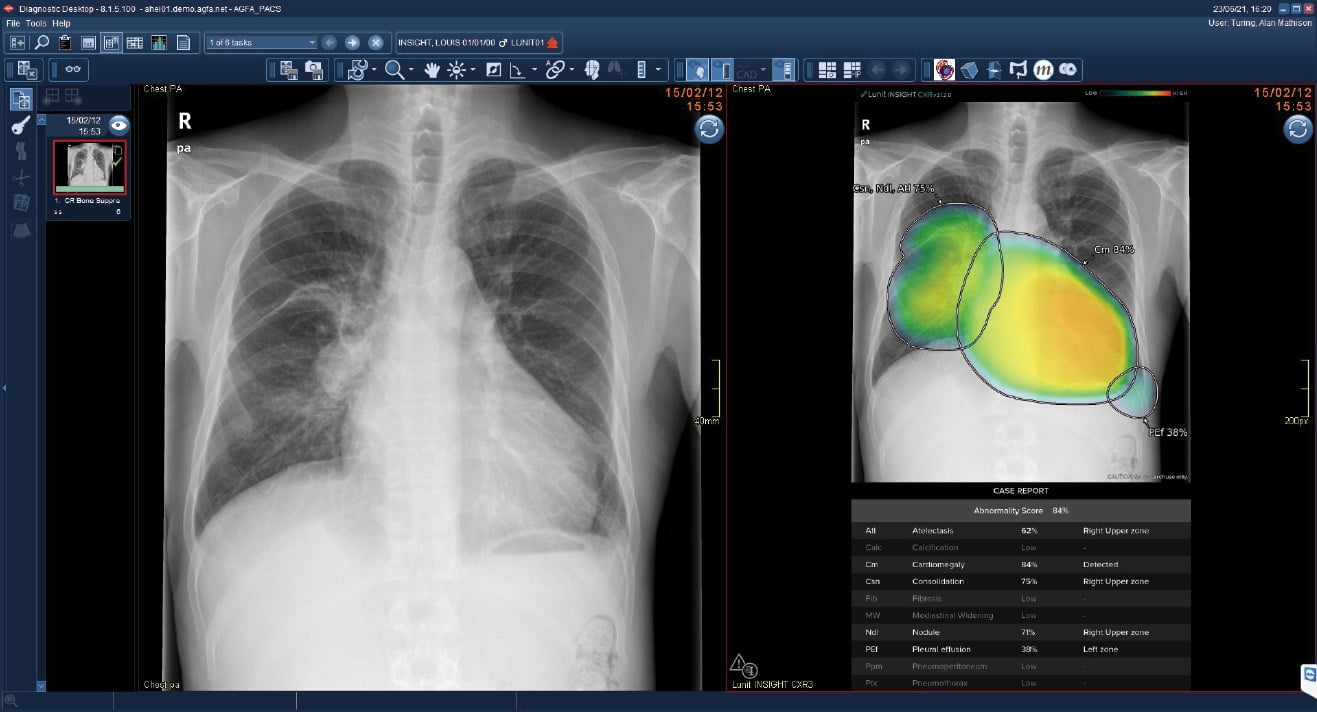Open the colon analysis icon
Viewport: 1317px width, 712px height.
click(x=1019, y=70)
